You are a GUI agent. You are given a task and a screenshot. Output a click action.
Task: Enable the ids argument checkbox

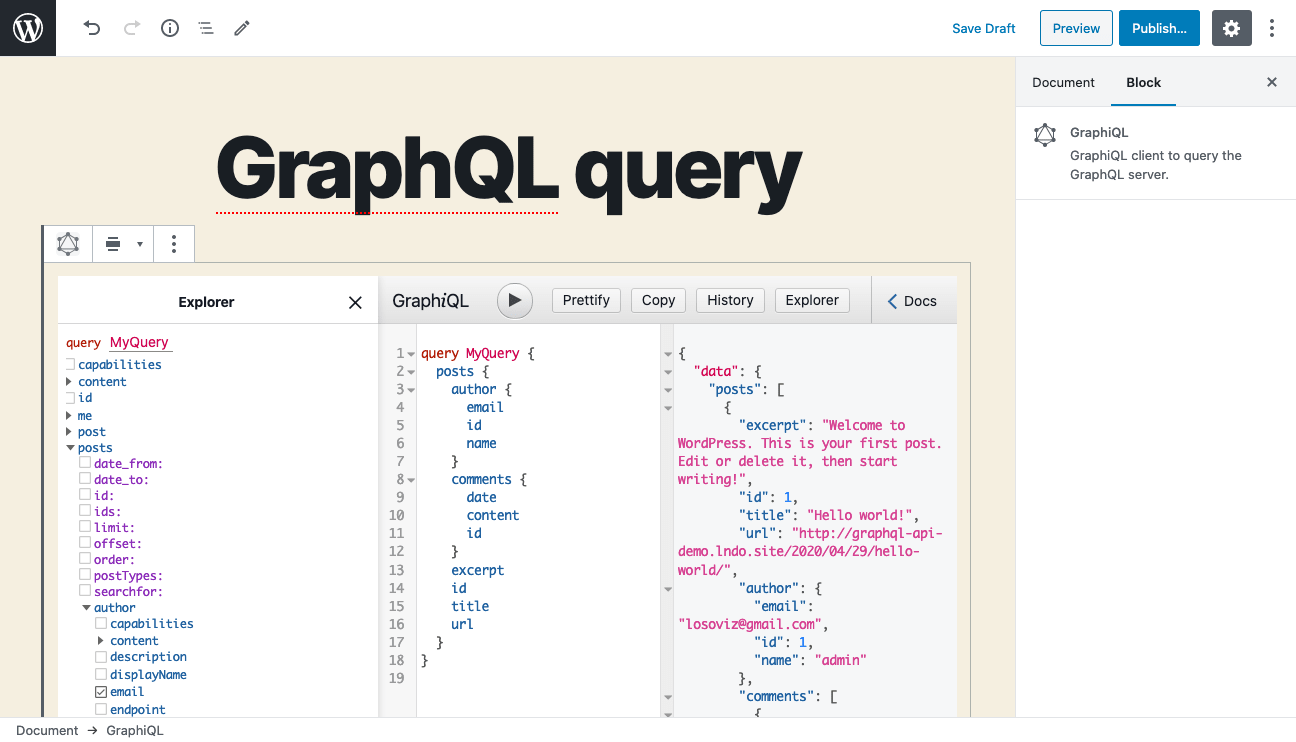point(85,511)
